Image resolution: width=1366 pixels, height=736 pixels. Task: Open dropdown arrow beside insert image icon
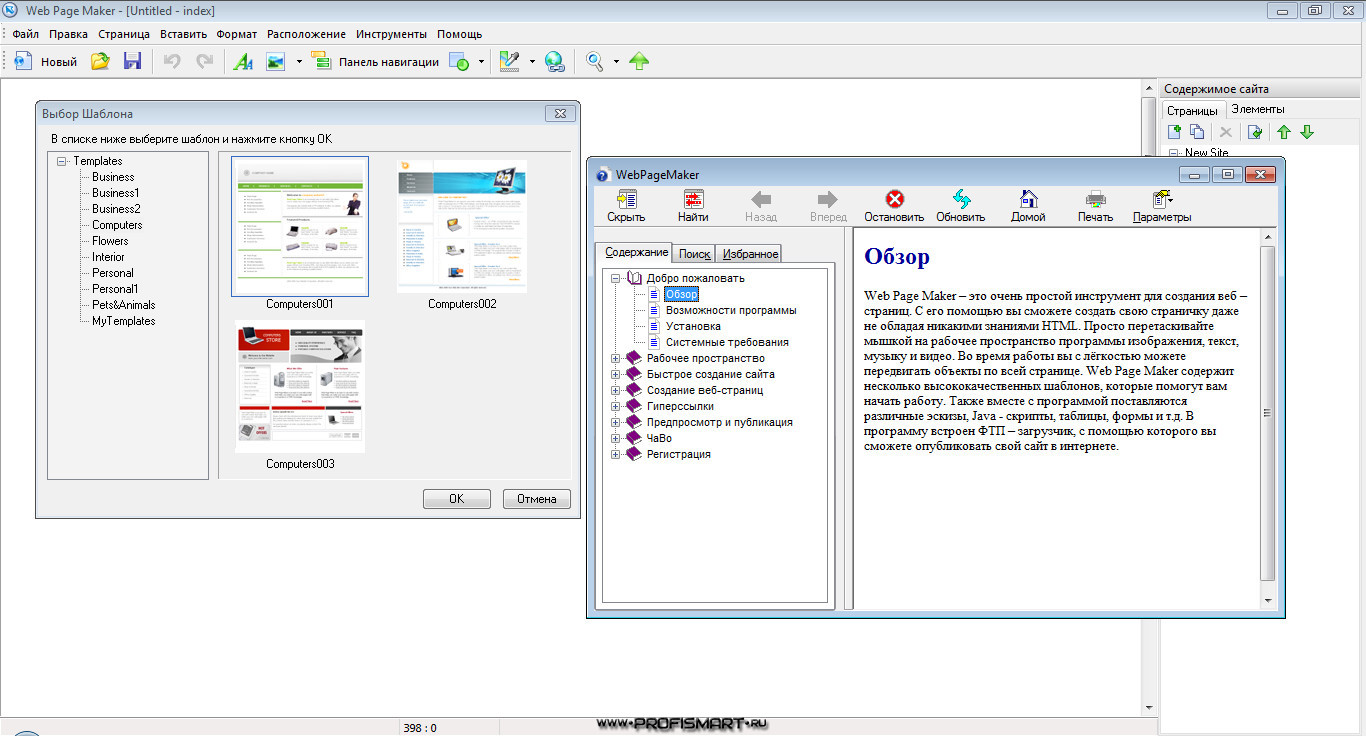pos(299,61)
